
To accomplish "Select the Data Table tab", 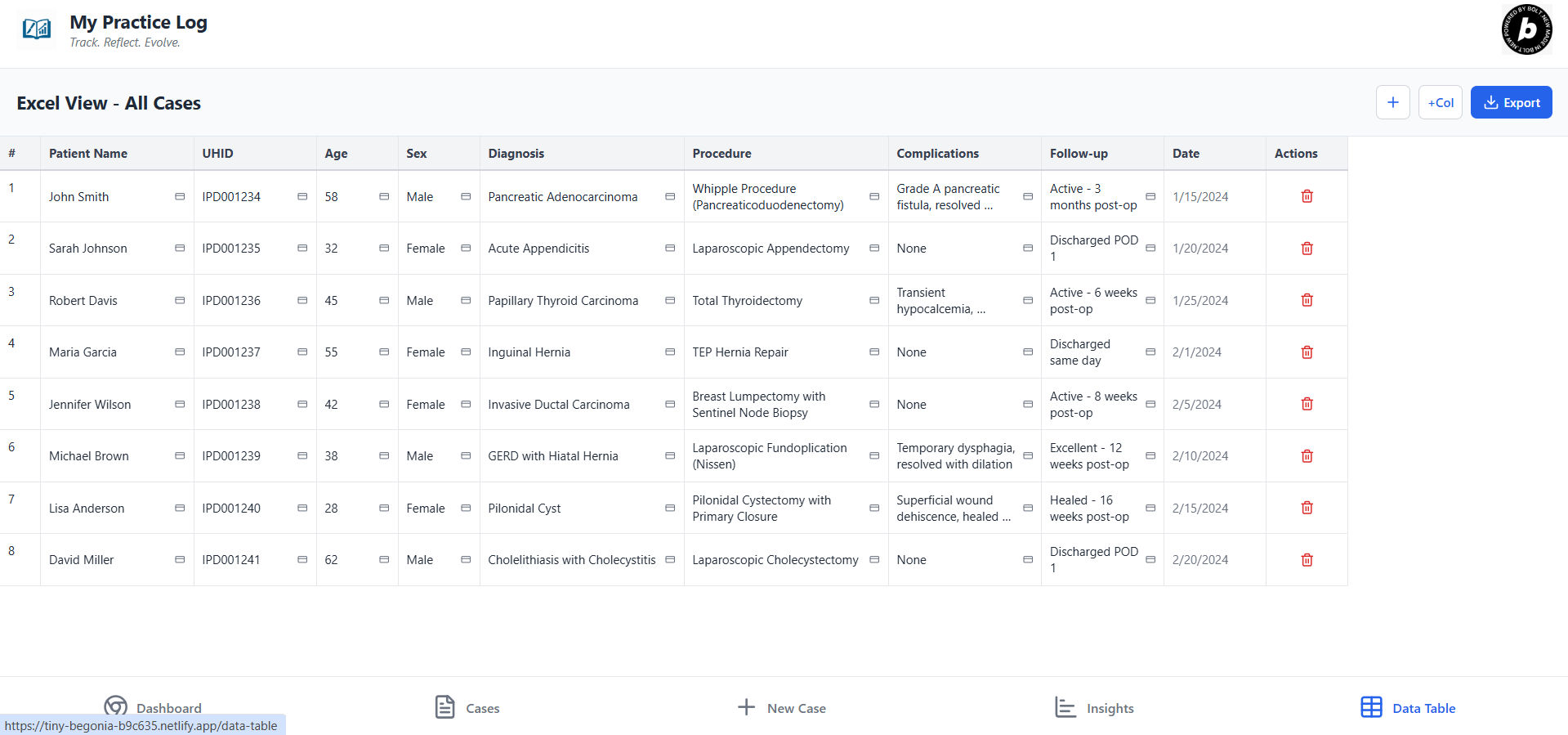I will click(x=1408, y=708).
